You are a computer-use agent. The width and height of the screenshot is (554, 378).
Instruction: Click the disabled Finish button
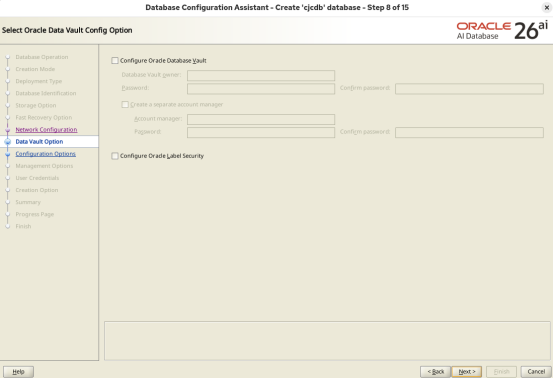pos(501,372)
